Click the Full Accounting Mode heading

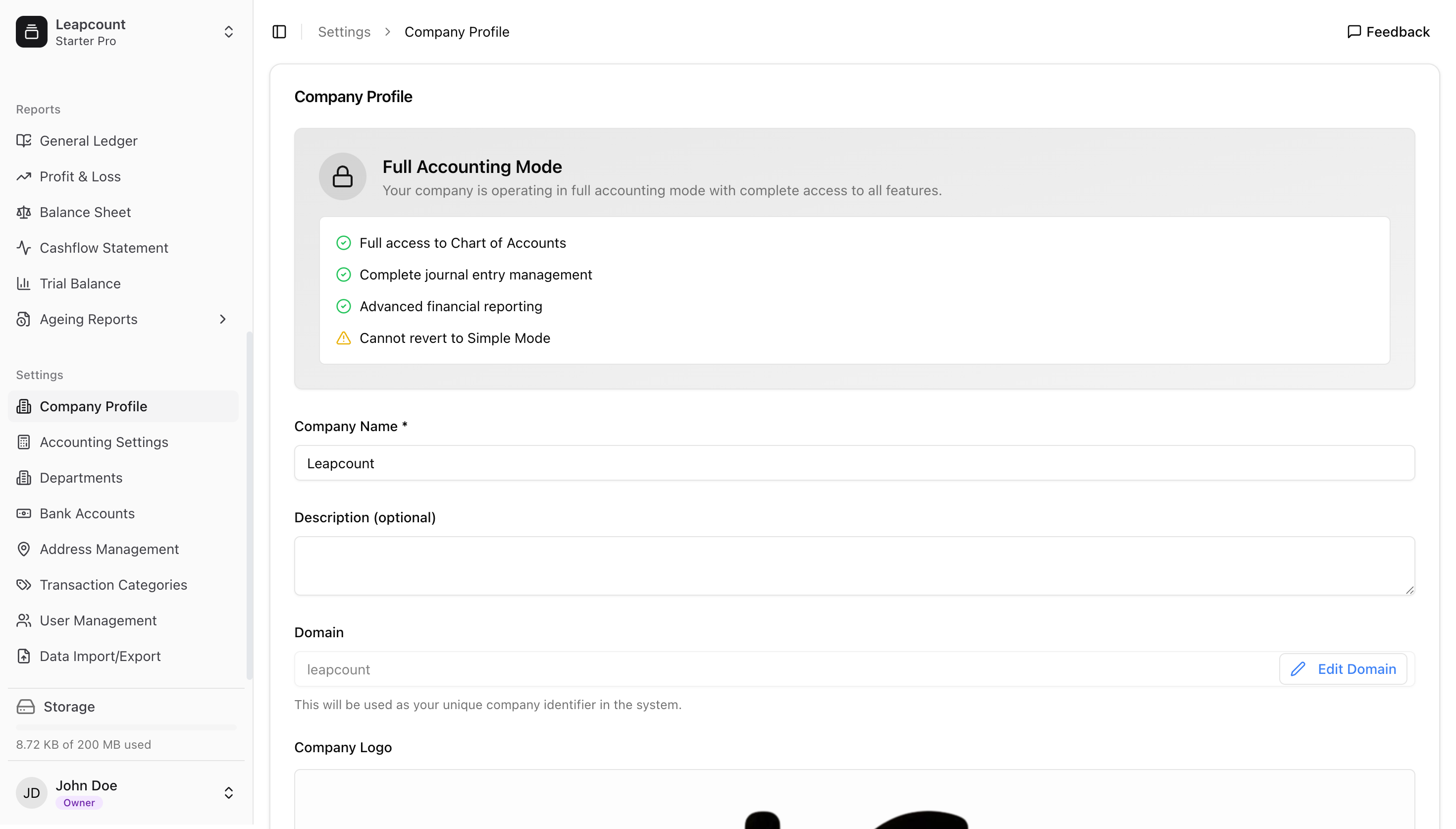pos(471,167)
